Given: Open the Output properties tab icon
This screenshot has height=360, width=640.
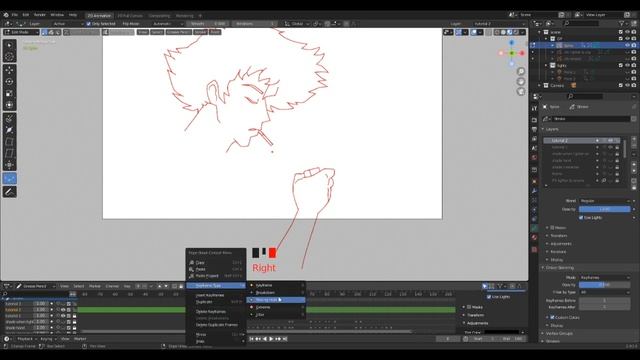Looking at the screenshot, I should [x=534, y=129].
